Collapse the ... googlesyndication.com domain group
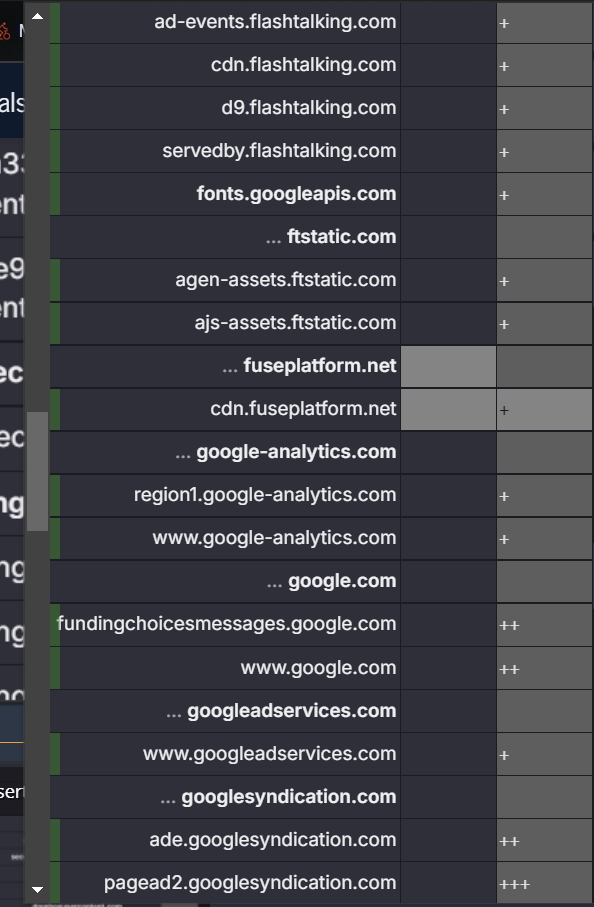Screen dimensions: 594x907 pyautogui.click(x=278, y=797)
